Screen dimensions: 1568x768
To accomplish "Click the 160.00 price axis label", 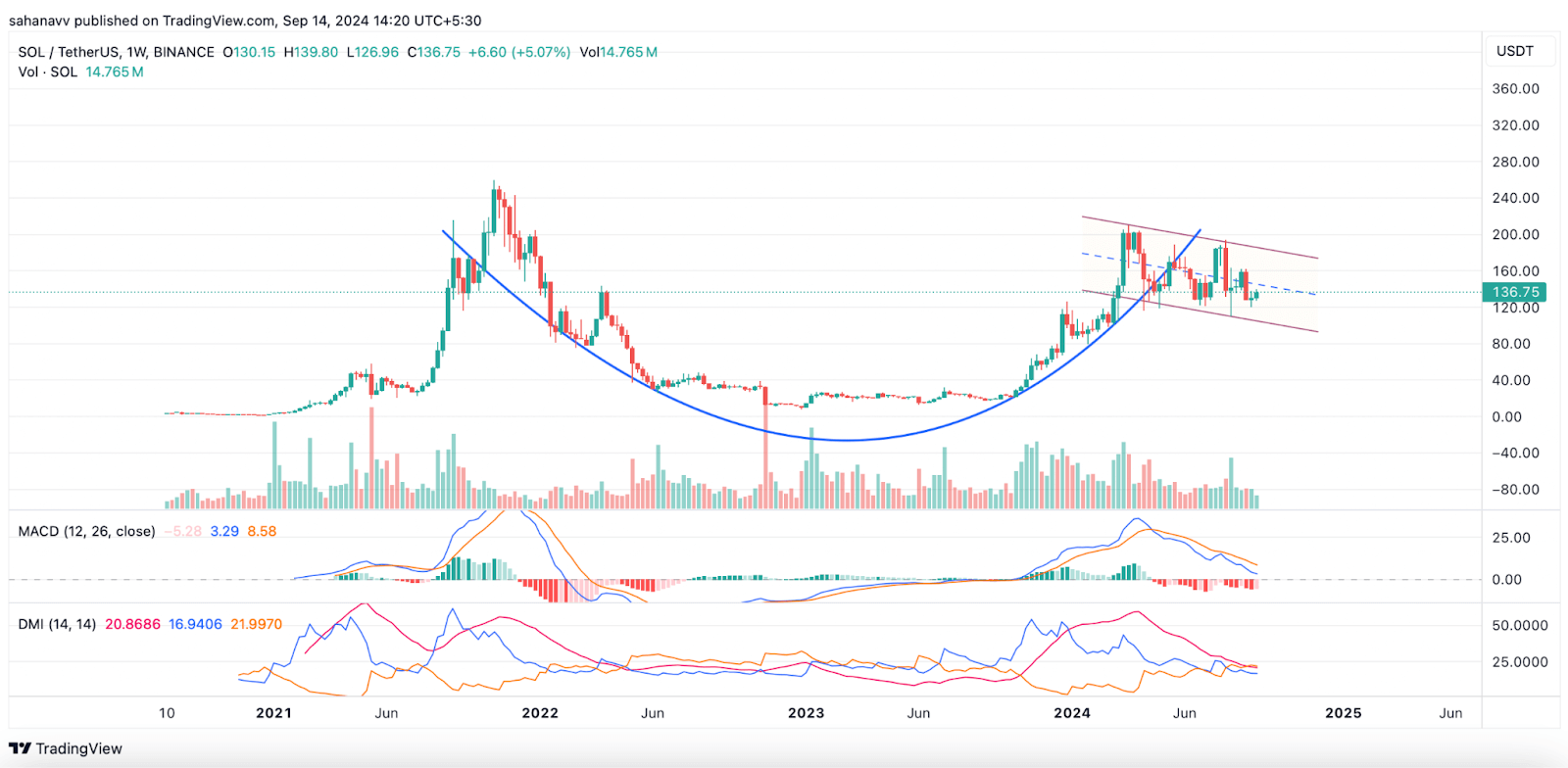I will 1515,271.
